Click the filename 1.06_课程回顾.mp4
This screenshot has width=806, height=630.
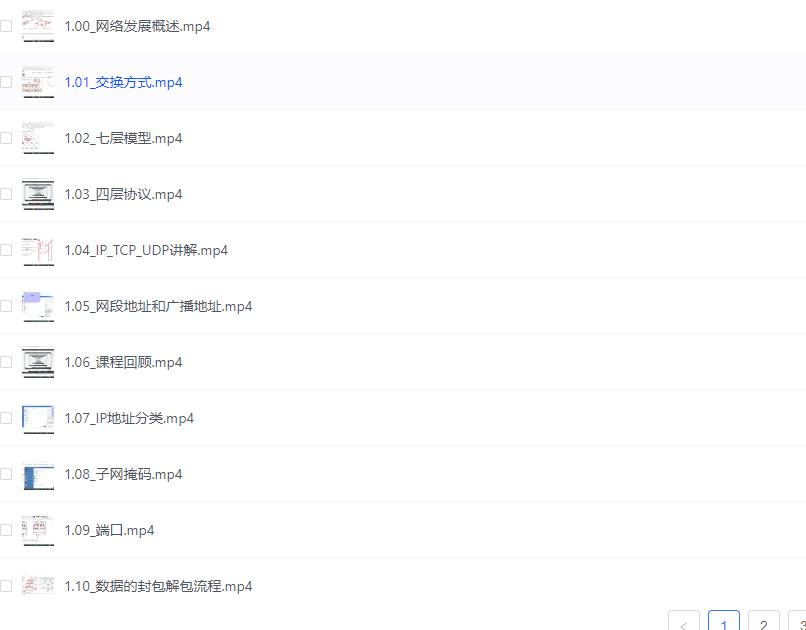[124, 362]
